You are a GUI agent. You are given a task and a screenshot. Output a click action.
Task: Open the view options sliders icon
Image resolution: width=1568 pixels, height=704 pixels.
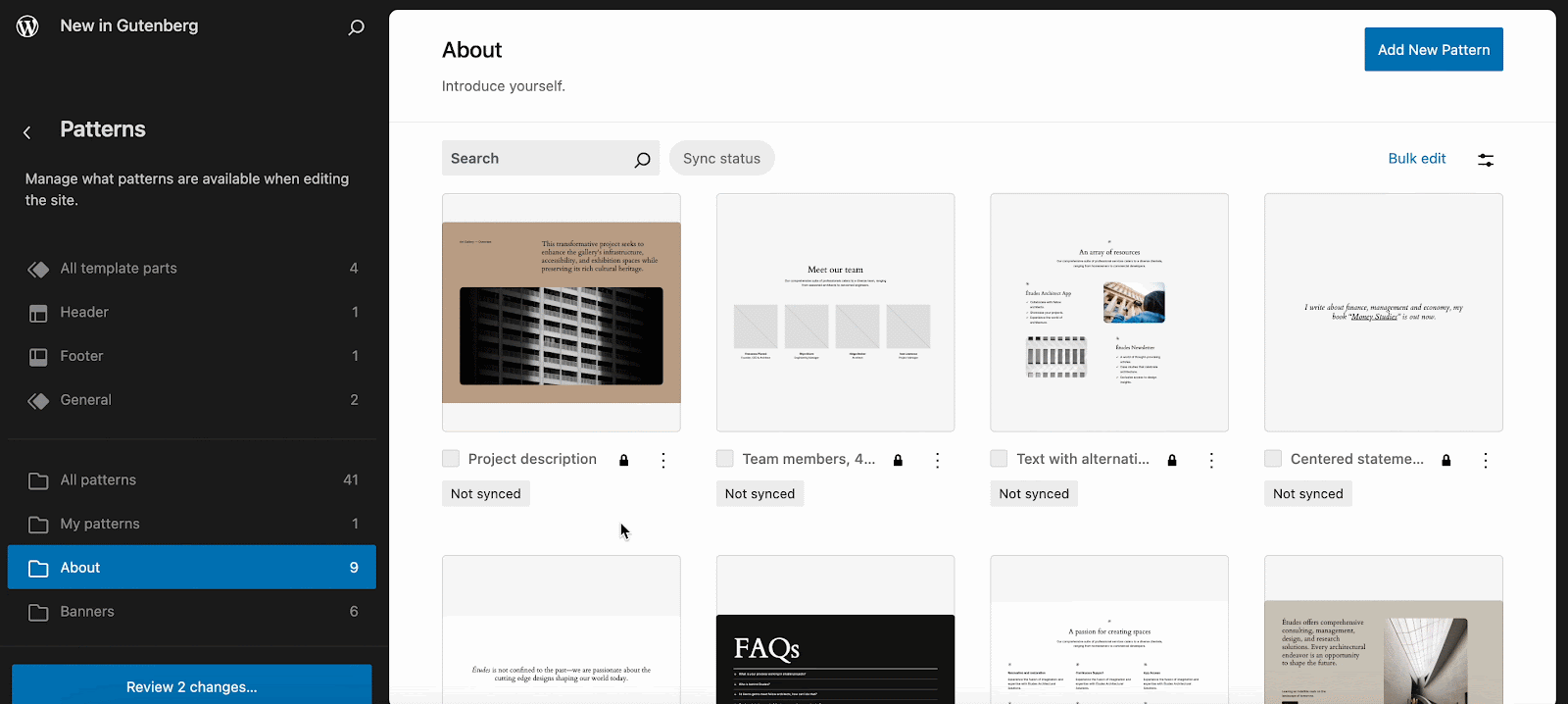point(1486,160)
